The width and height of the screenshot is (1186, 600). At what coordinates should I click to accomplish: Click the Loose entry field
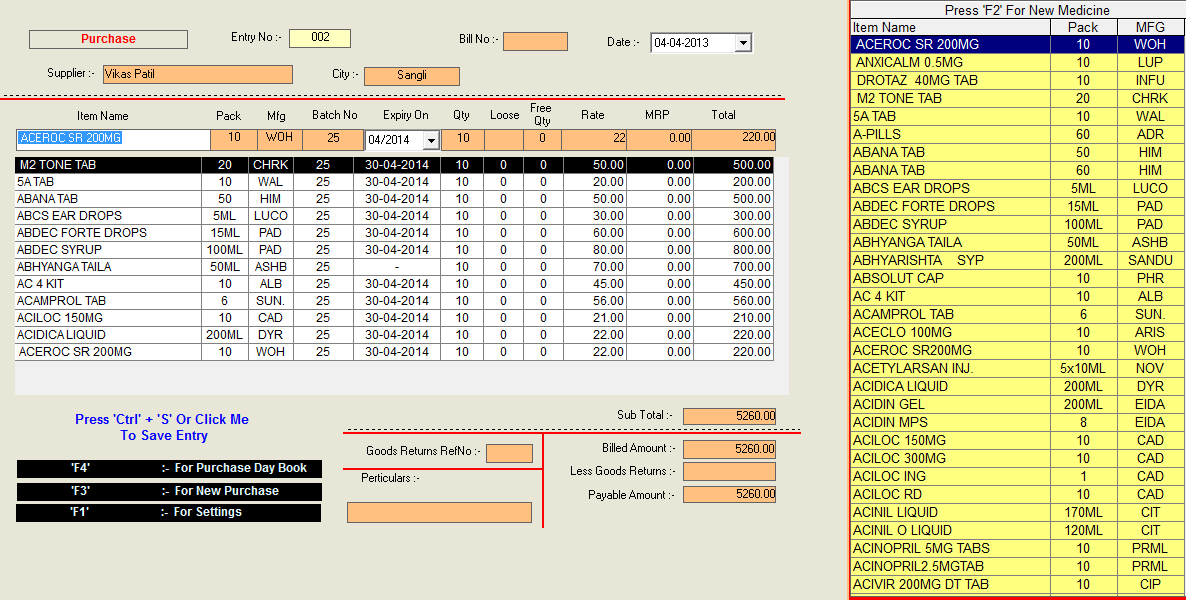(504, 139)
